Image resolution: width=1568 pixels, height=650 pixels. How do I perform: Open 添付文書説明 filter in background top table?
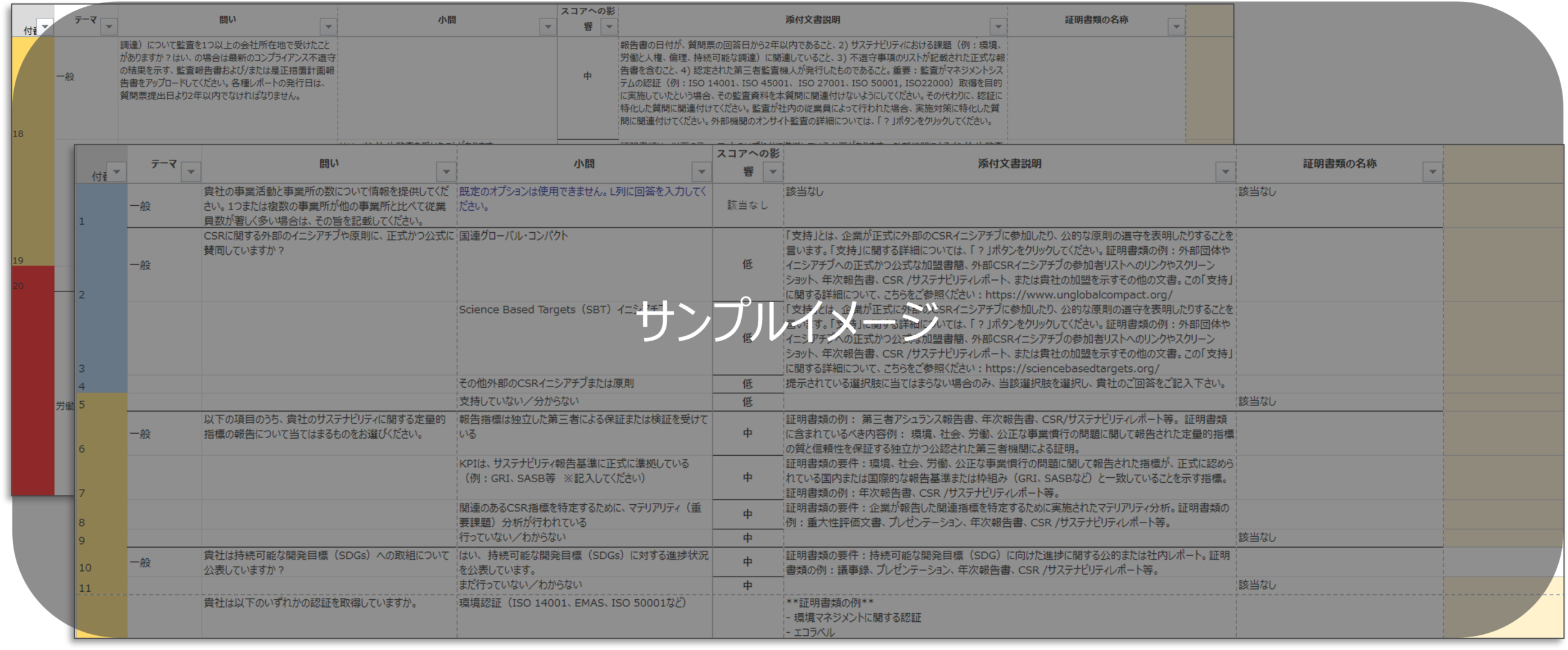pyautogui.click(x=998, y=27)
